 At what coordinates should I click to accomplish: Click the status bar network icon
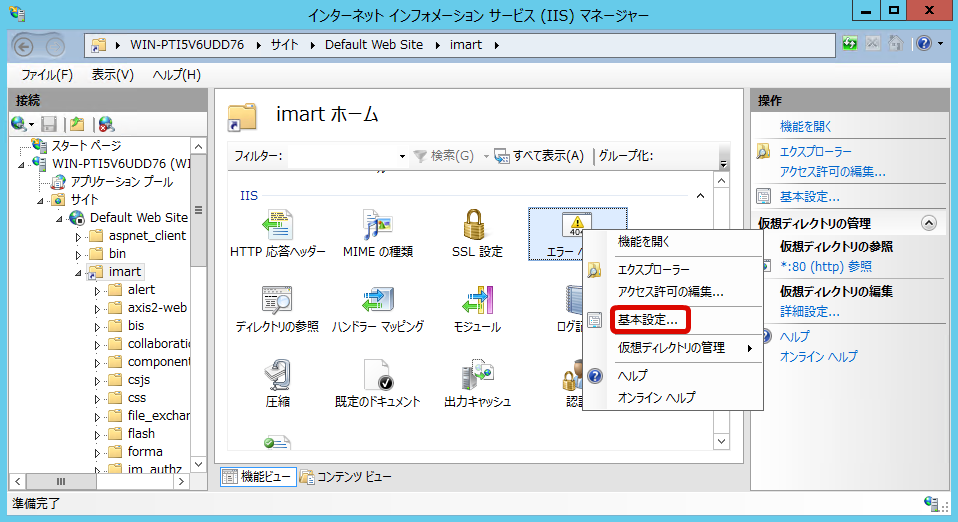pyautogui.click(x=932, y=504)
